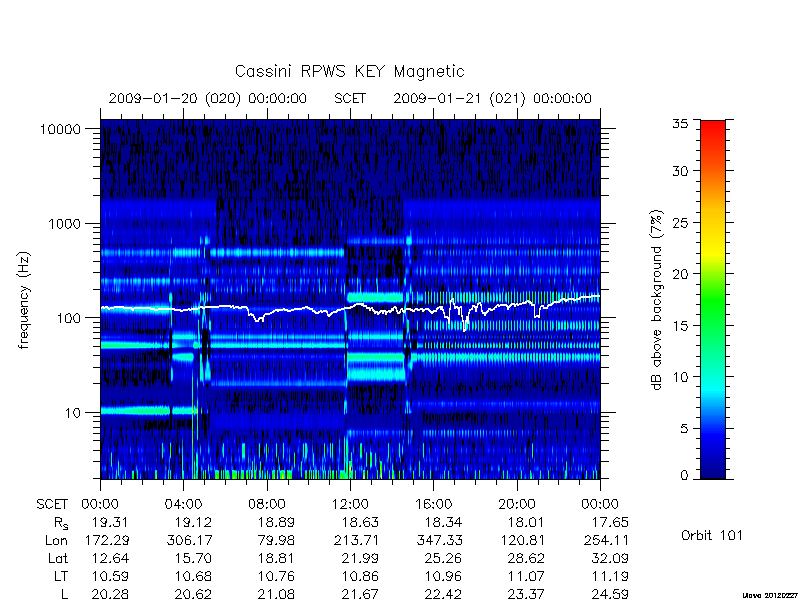Click the 'SCET' row label below the plot
The width and height of the screenshot is (800, 600).
pyautogui.click(x=52, y=505)
